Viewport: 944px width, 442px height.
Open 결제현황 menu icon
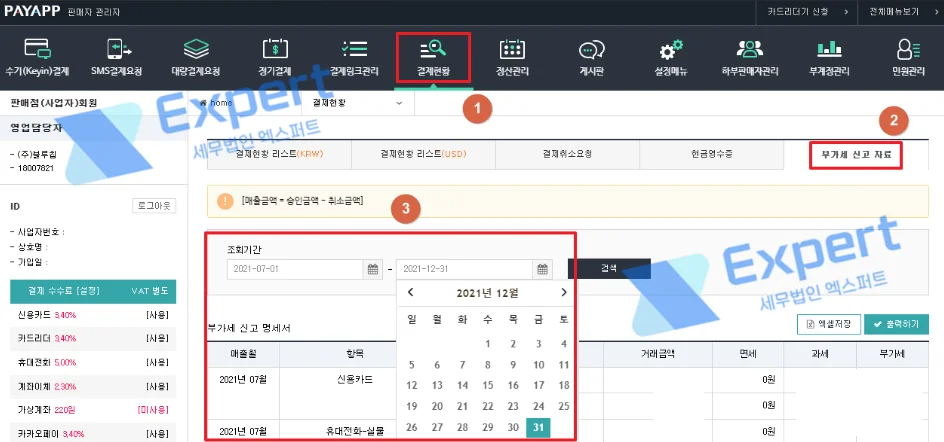(433, 49)
